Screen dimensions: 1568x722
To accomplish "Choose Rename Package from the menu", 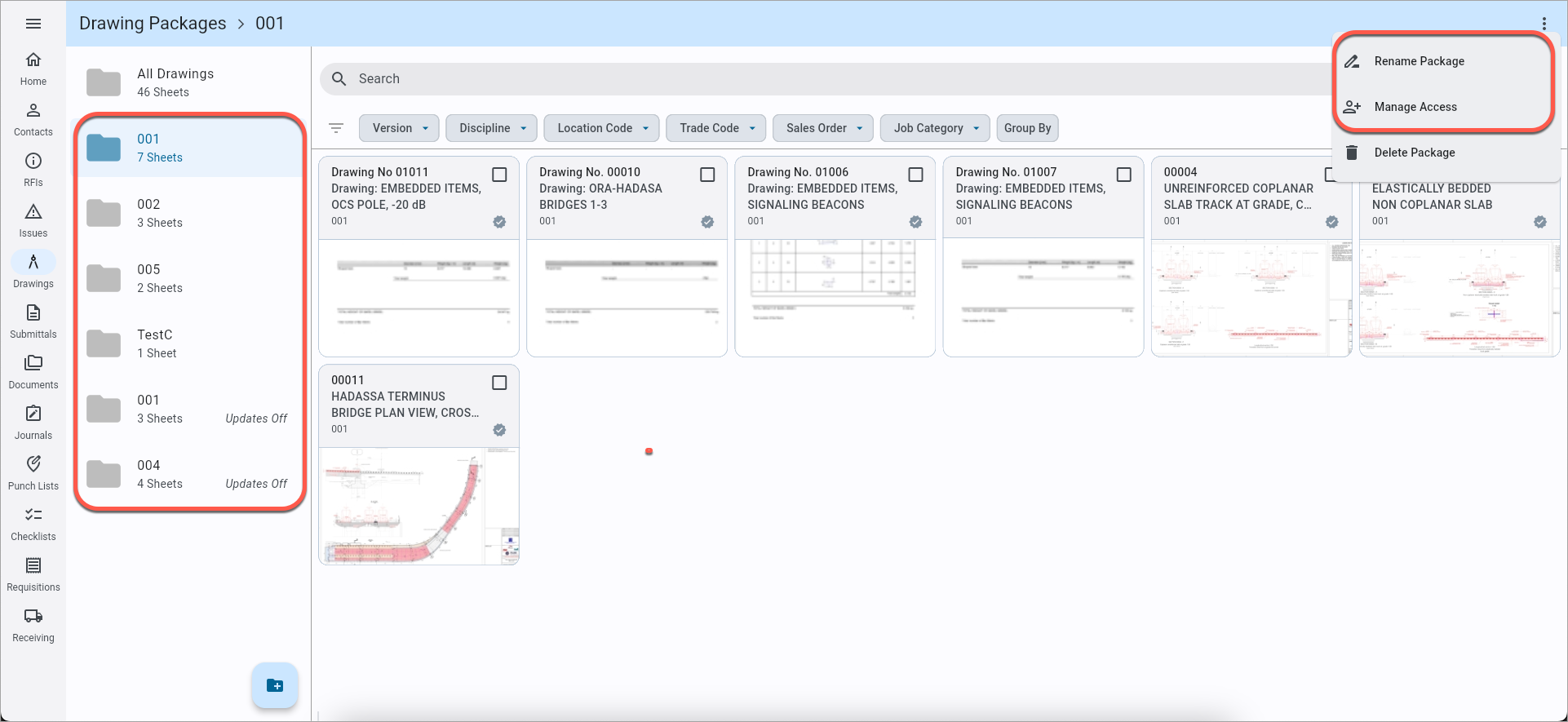I will [1445, 61].
